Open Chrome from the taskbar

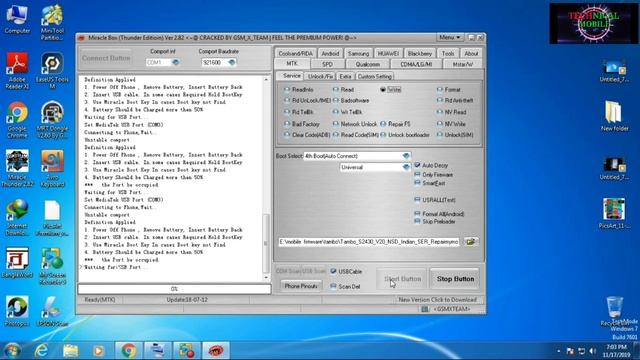click(129, 351)
